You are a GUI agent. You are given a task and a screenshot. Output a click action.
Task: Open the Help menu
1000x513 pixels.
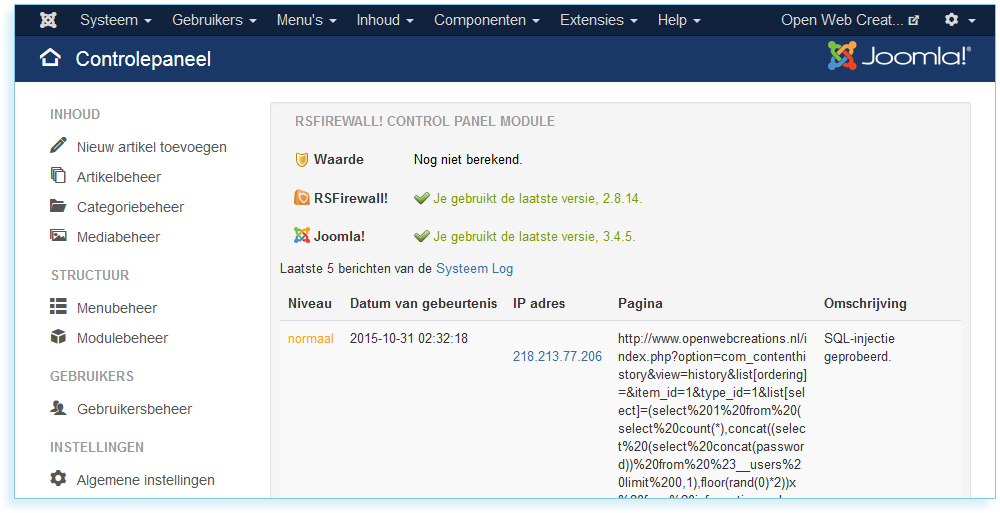pyautogui.click(x=679, y=20)
